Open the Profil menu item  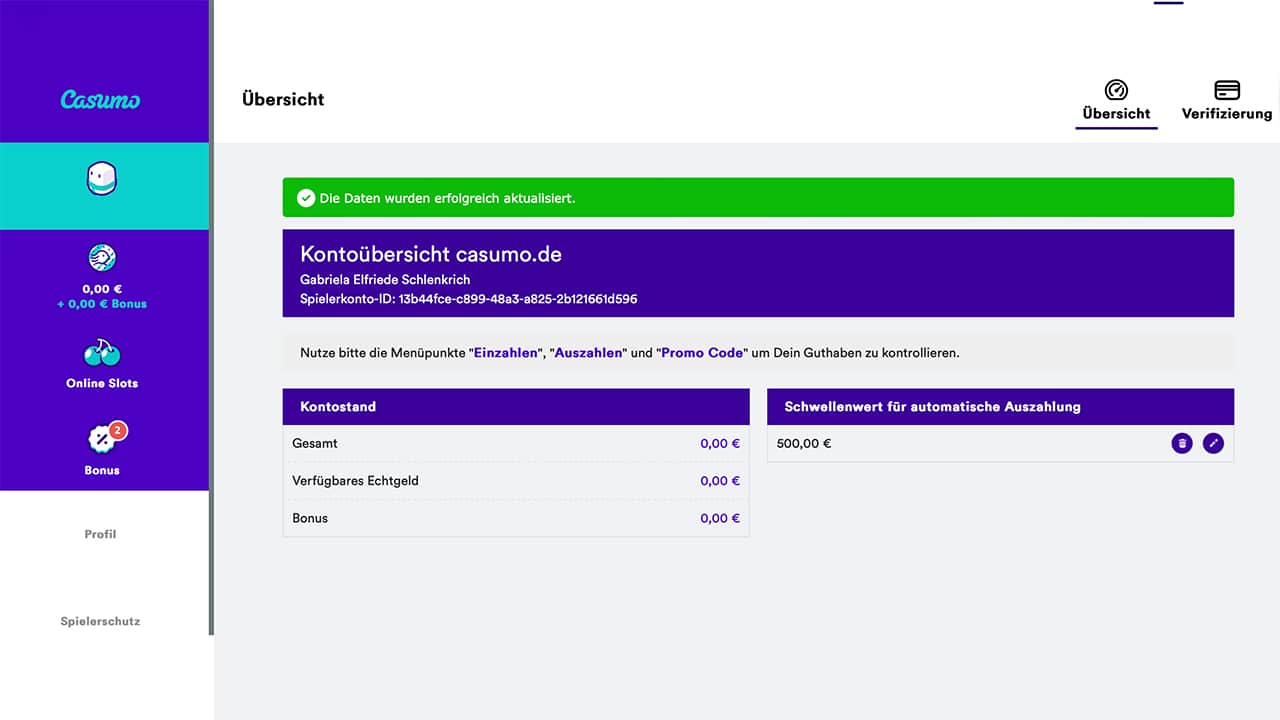pos(100,534)
